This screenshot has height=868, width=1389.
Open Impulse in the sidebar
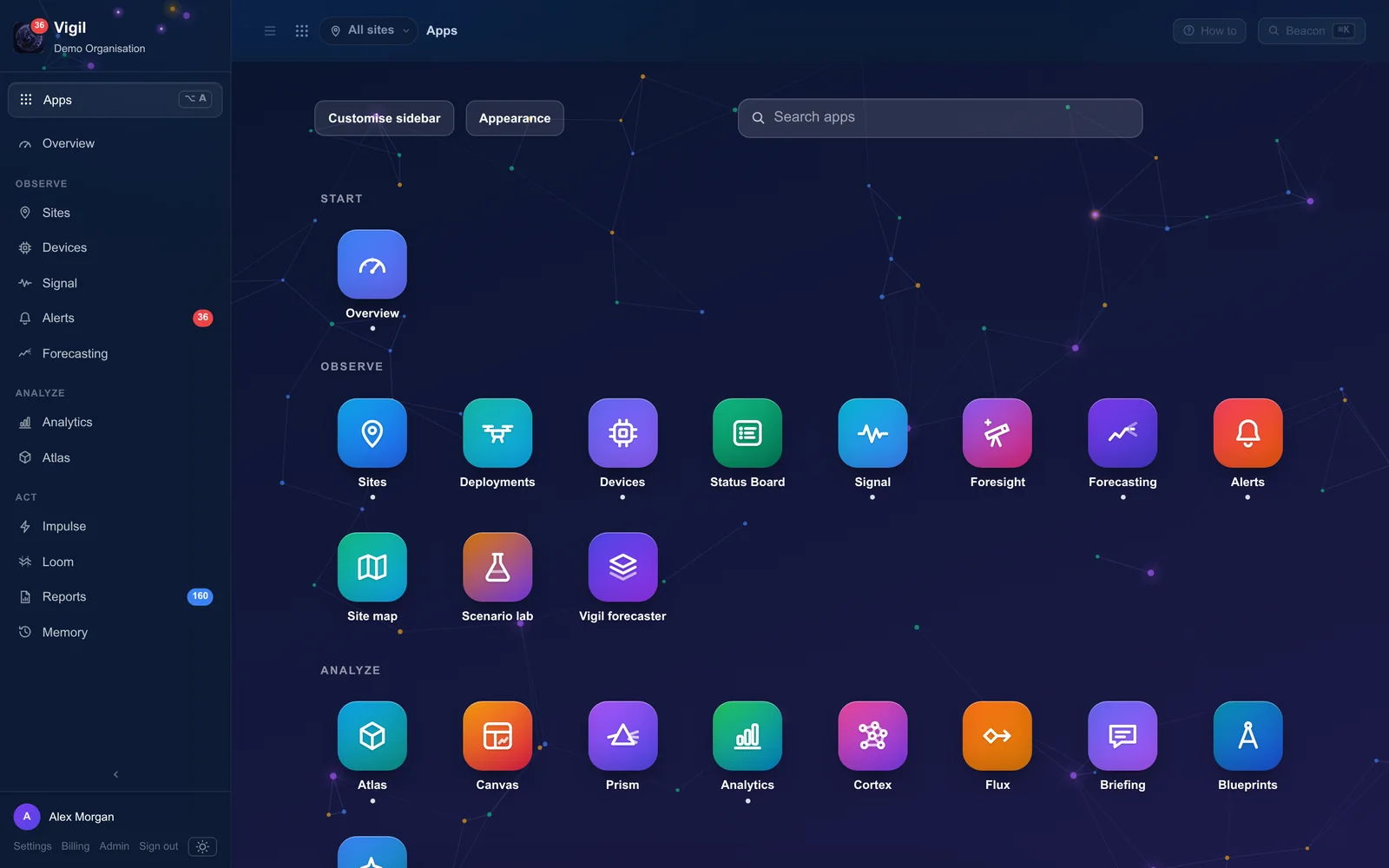point(115,526)
